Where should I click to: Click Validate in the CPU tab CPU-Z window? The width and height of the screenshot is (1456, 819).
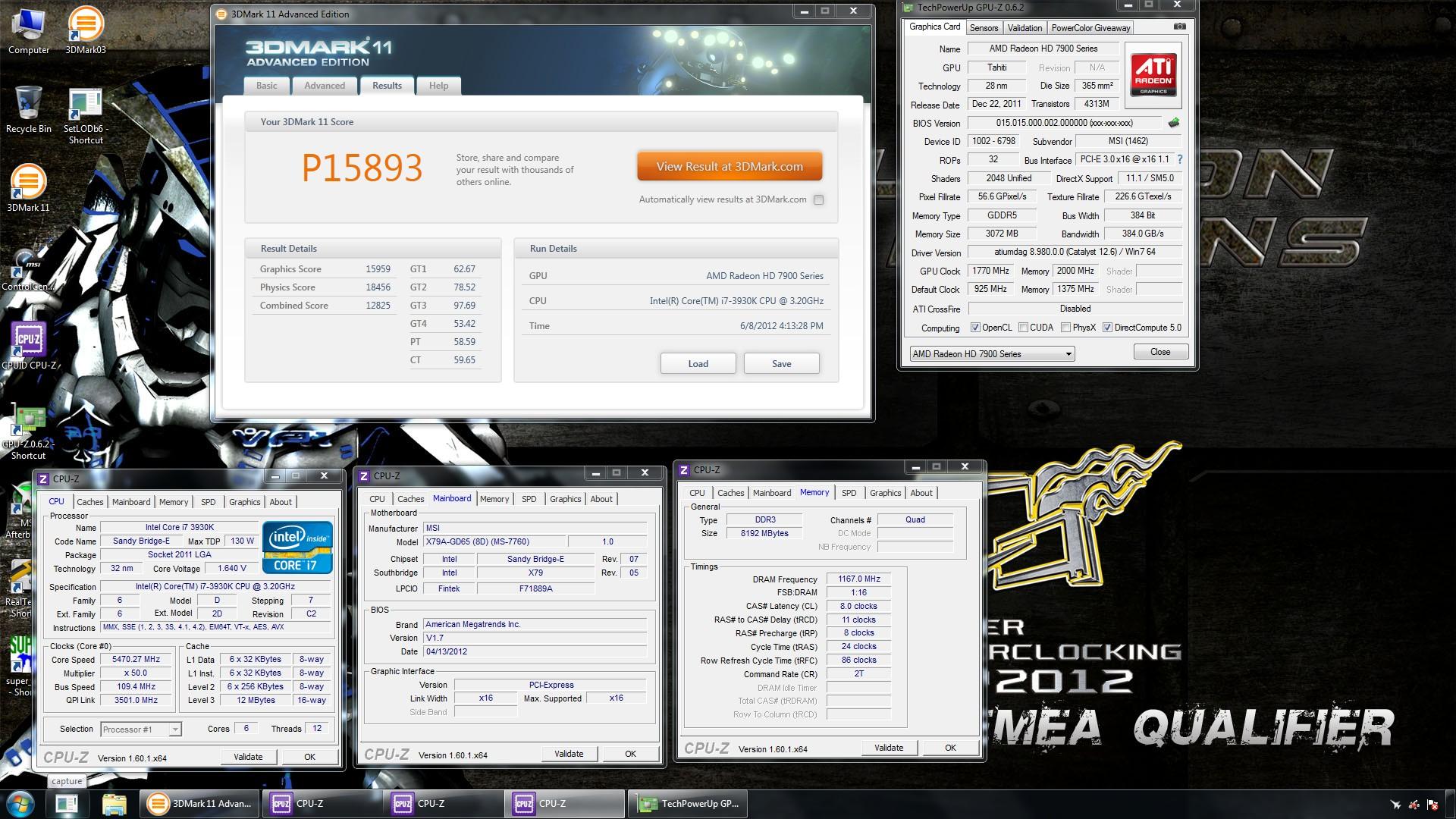248,757
